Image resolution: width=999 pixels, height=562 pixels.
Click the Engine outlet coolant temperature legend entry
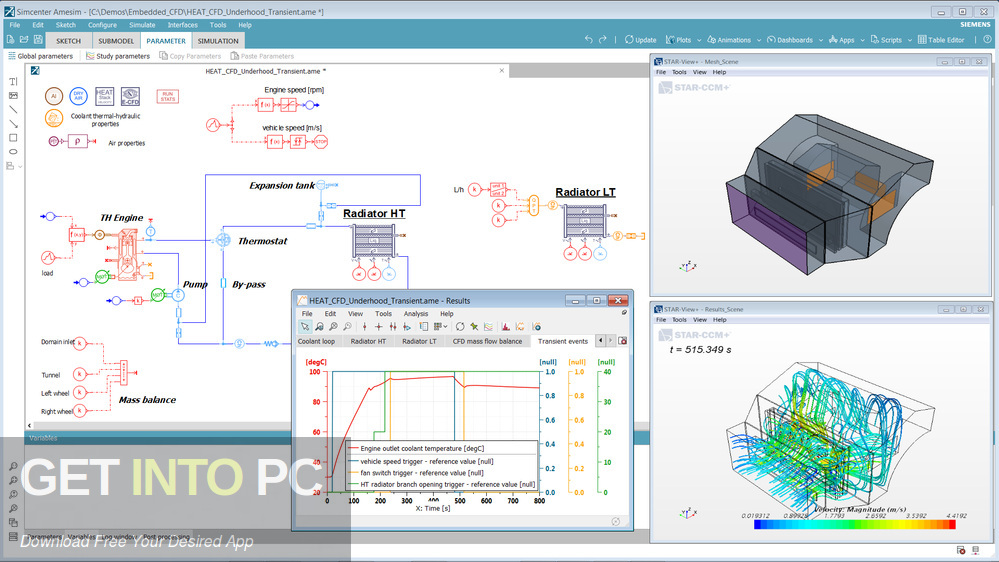coord(417,449)
